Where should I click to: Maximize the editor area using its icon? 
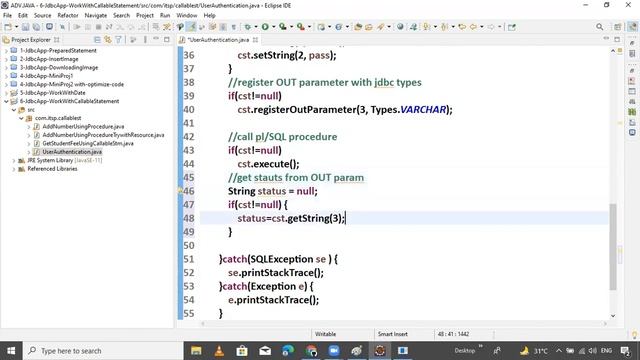coord(617,40)
